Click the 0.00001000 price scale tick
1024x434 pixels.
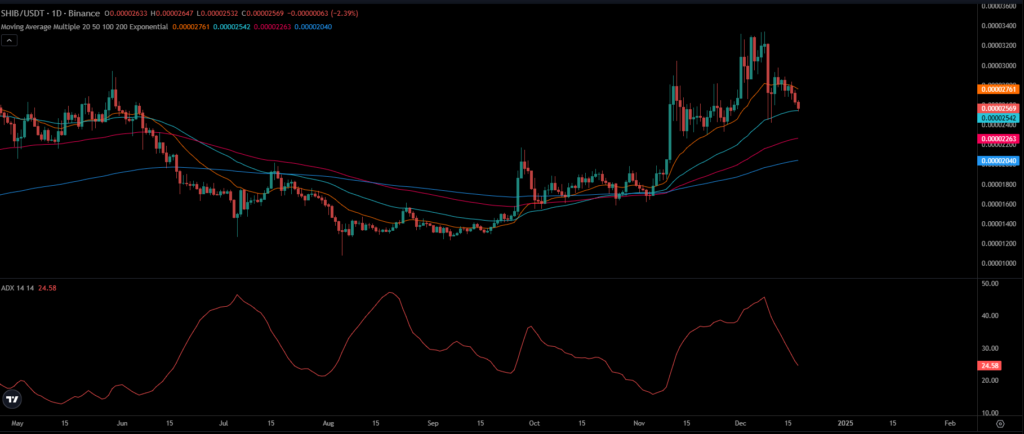point(998,263)
